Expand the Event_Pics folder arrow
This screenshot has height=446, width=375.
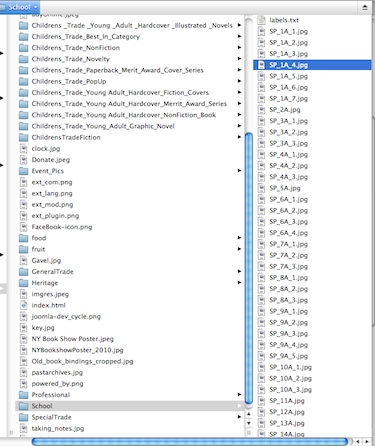tap(239, 171)
